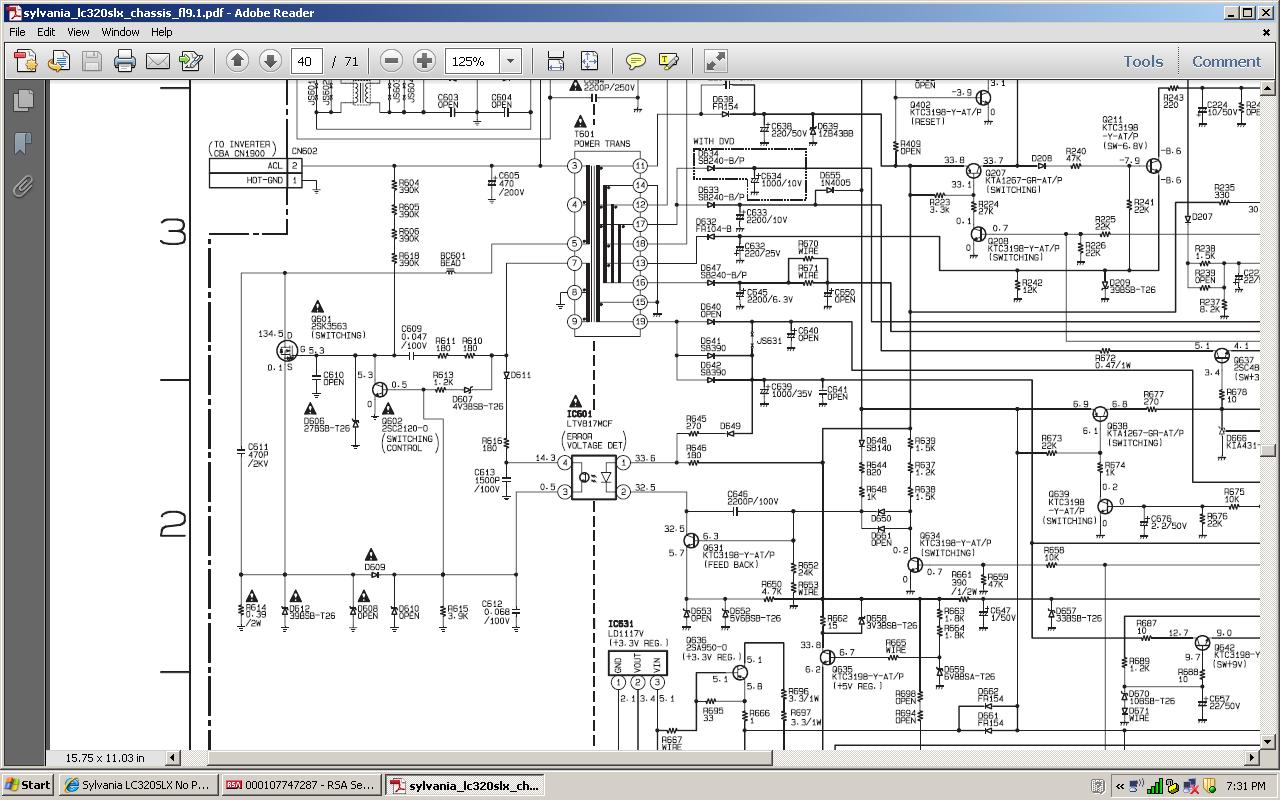Click the page number input field
This screenshot has width=1280, height=800.
pyautogui.click(x=307, y=61)
